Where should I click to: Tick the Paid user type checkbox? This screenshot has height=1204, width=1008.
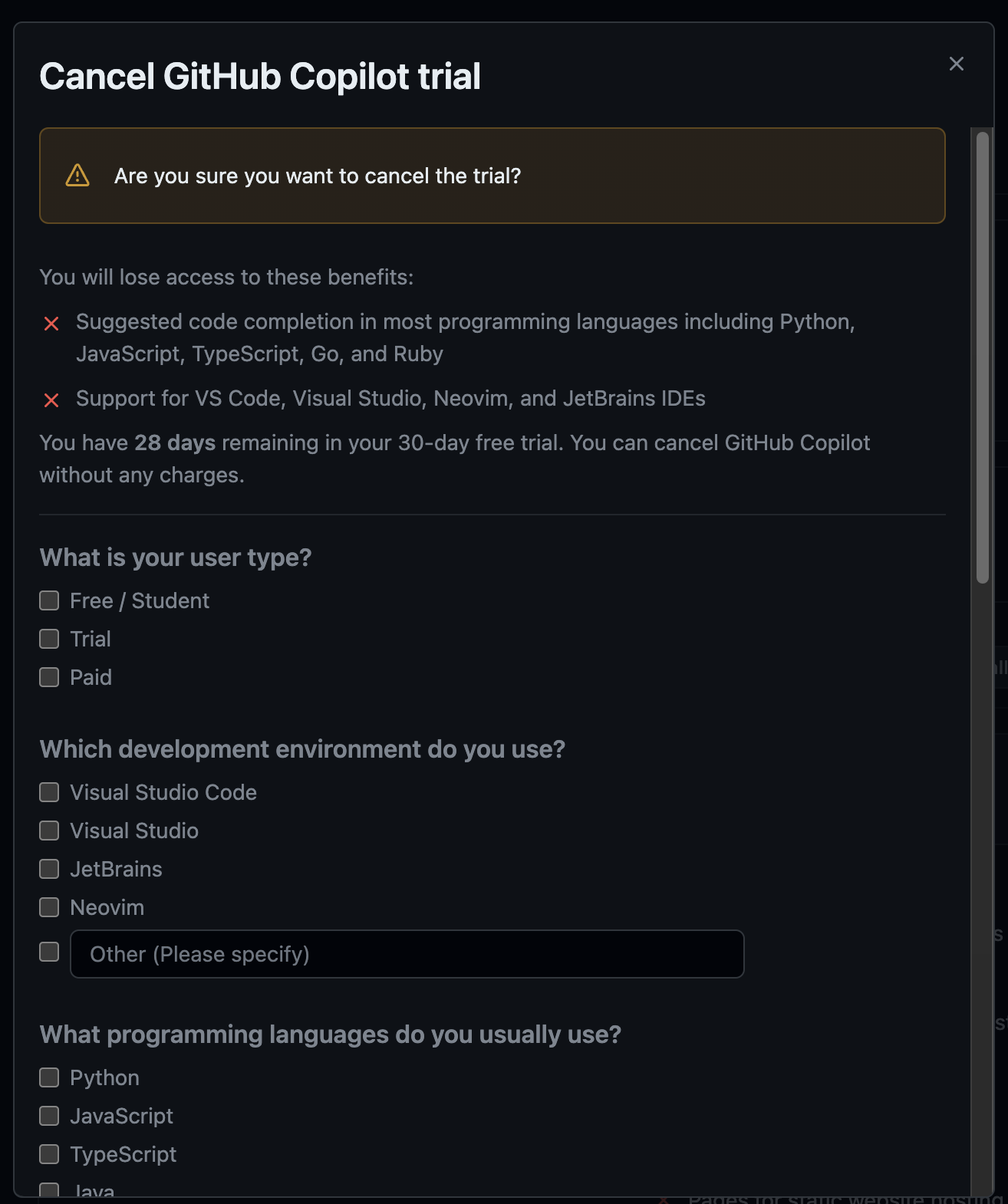click(49, 677)
